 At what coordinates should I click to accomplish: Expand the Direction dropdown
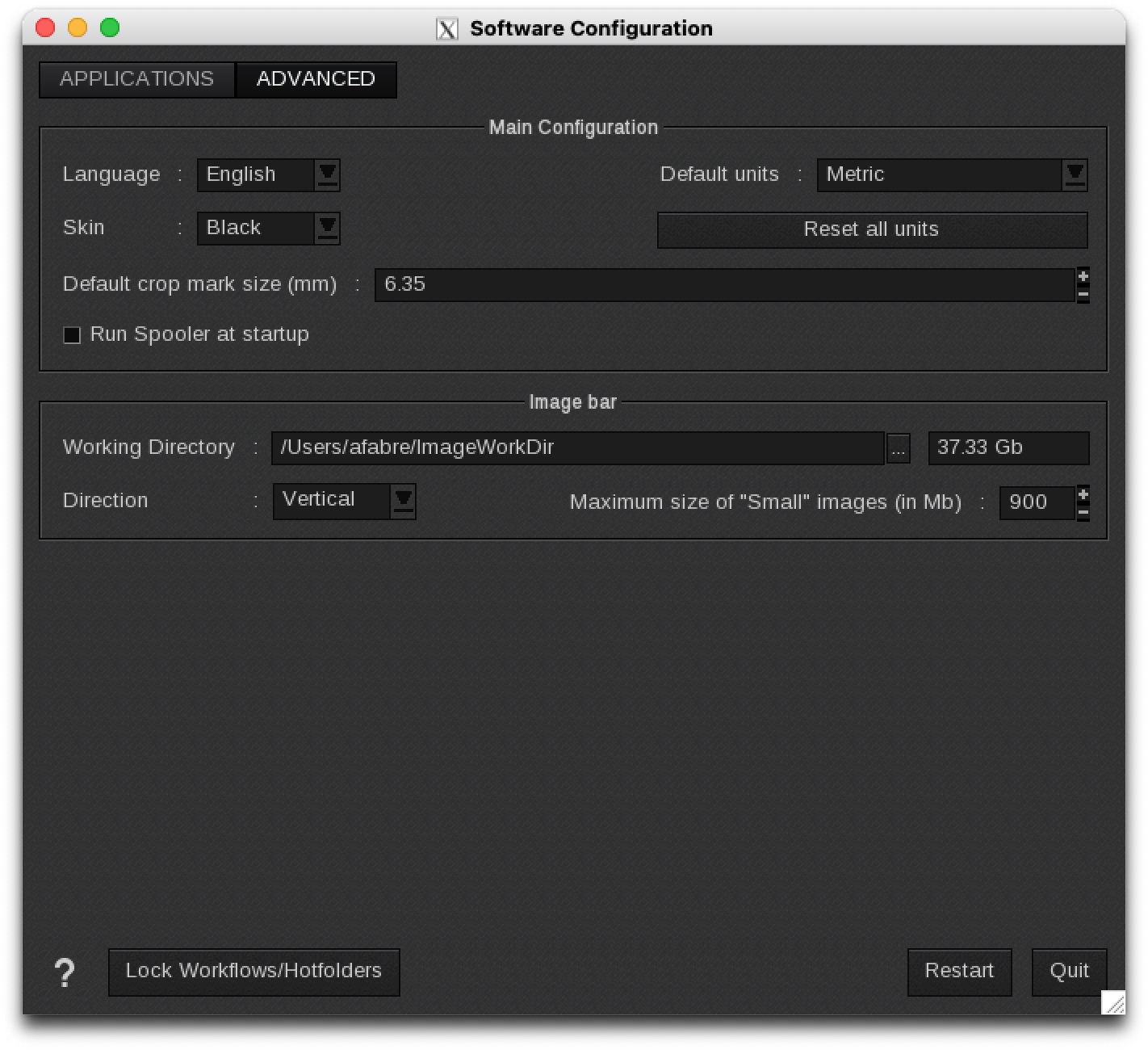point(403,501)
